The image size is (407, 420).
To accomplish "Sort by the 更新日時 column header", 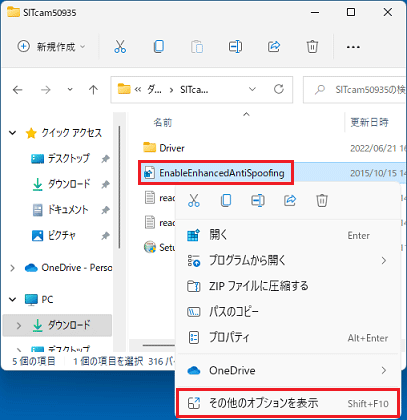I will pos(369,122).
